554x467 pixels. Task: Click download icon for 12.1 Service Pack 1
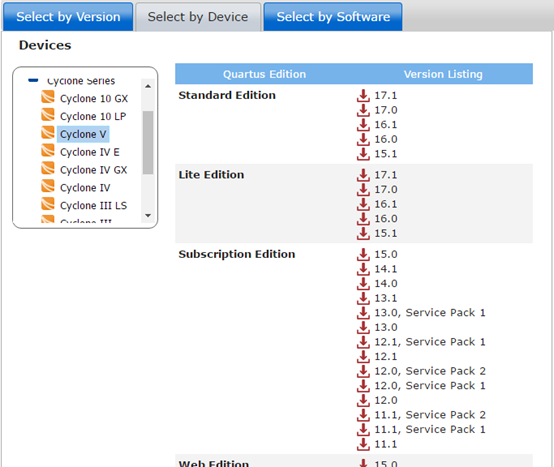[363, 342]
